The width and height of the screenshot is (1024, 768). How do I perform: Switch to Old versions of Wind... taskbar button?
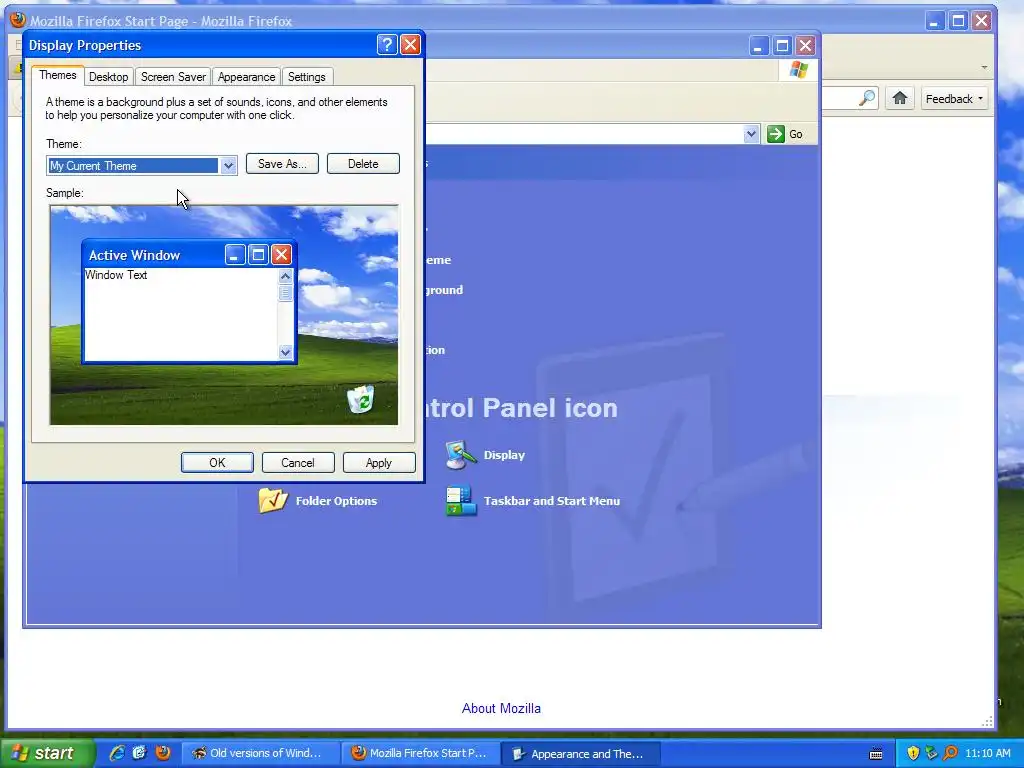[260, 754]
